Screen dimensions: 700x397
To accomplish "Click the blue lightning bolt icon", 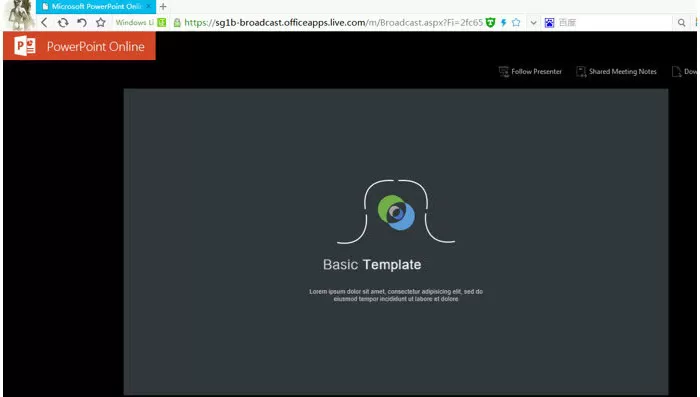I will click(x=504, y=22).
